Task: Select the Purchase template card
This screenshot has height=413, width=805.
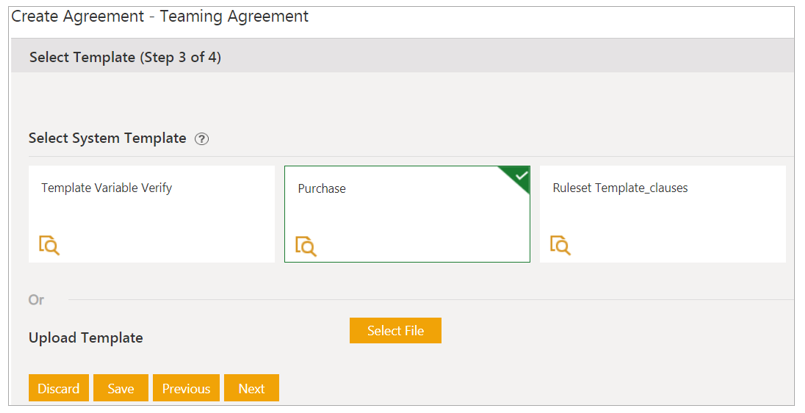Action: coord(407,214)
